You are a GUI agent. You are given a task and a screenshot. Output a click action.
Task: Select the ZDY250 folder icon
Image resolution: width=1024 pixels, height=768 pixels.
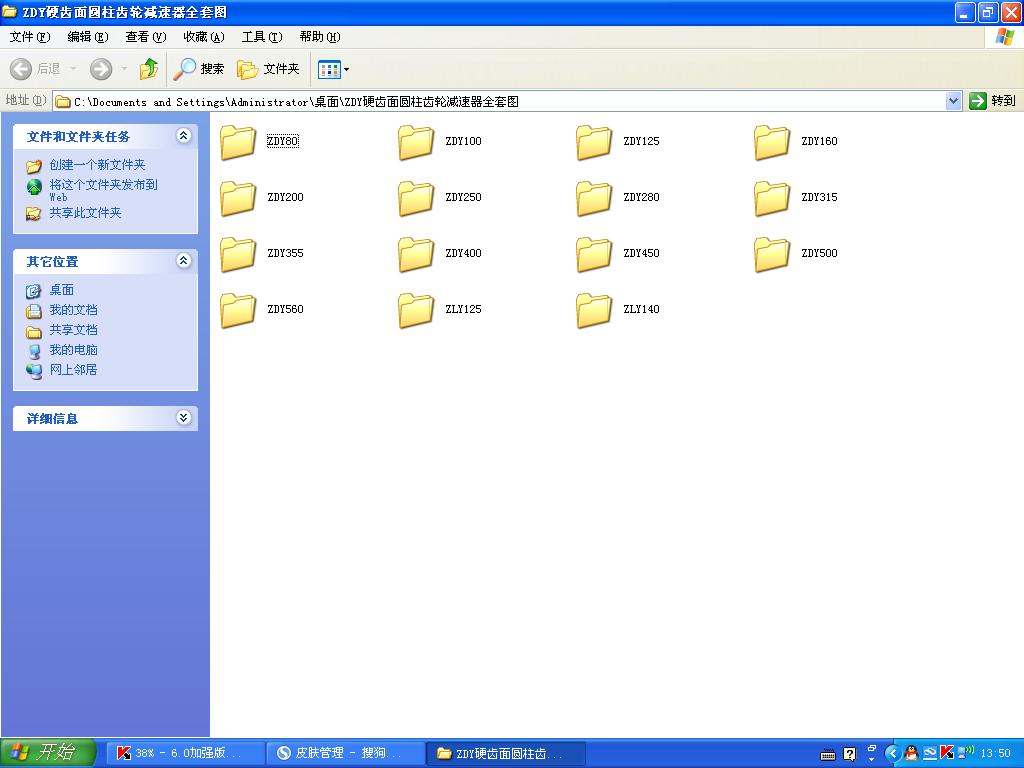(x=416, y=198)
